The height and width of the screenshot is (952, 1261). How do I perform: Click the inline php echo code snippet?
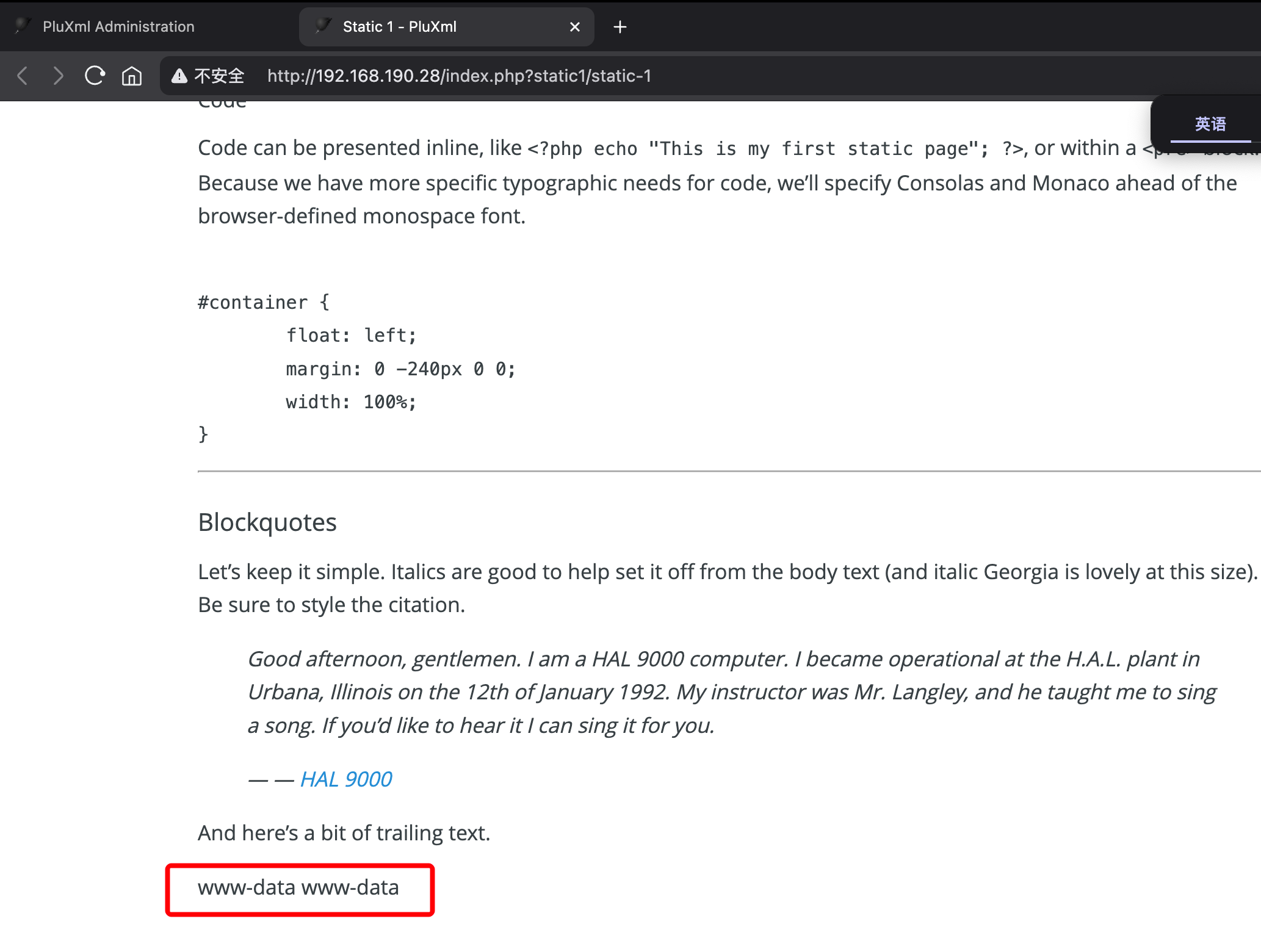click(x=775, y=149)
